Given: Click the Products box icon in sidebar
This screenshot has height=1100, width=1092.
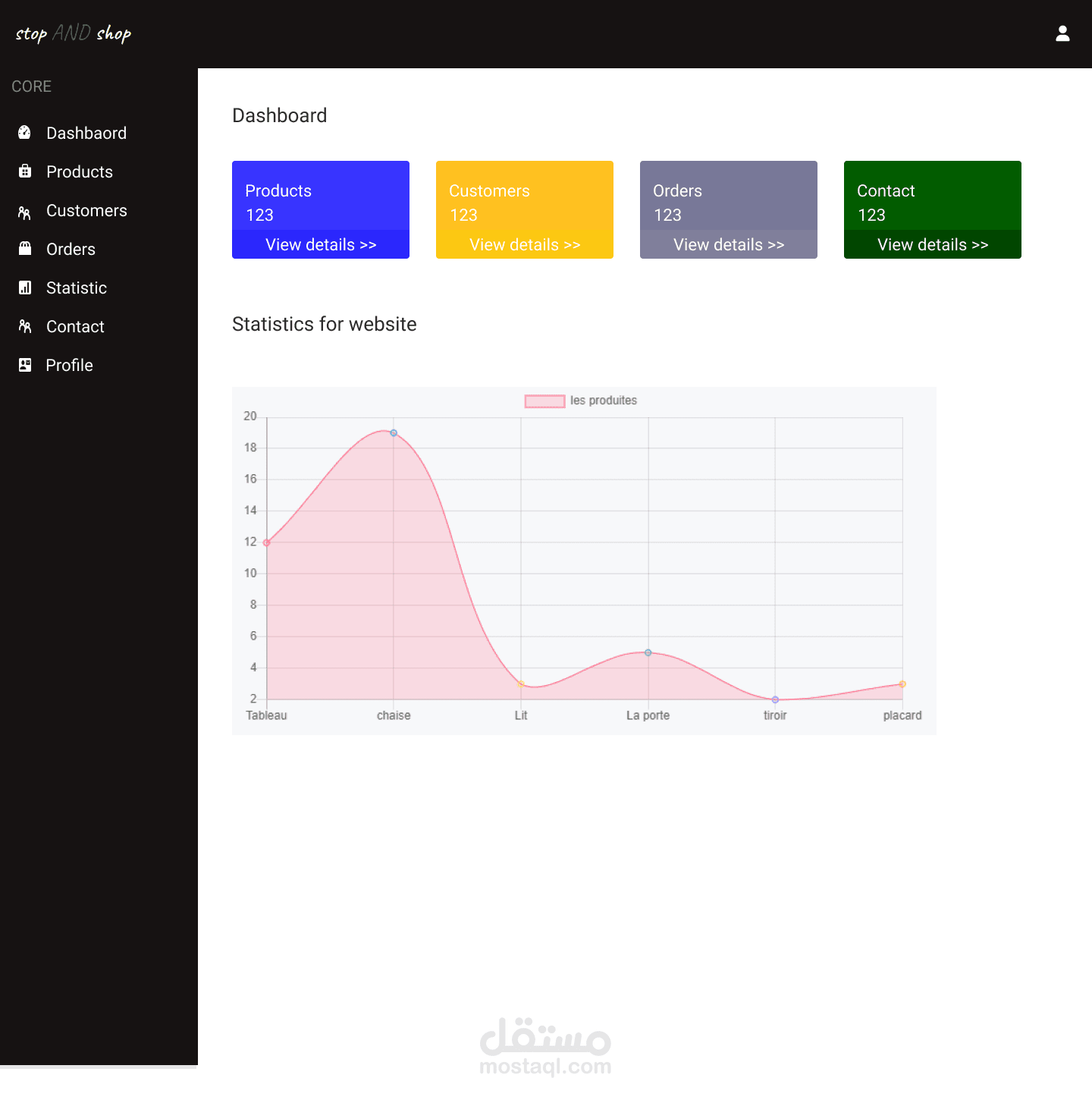Looking at the screenshot, I should tap(25, 171).
